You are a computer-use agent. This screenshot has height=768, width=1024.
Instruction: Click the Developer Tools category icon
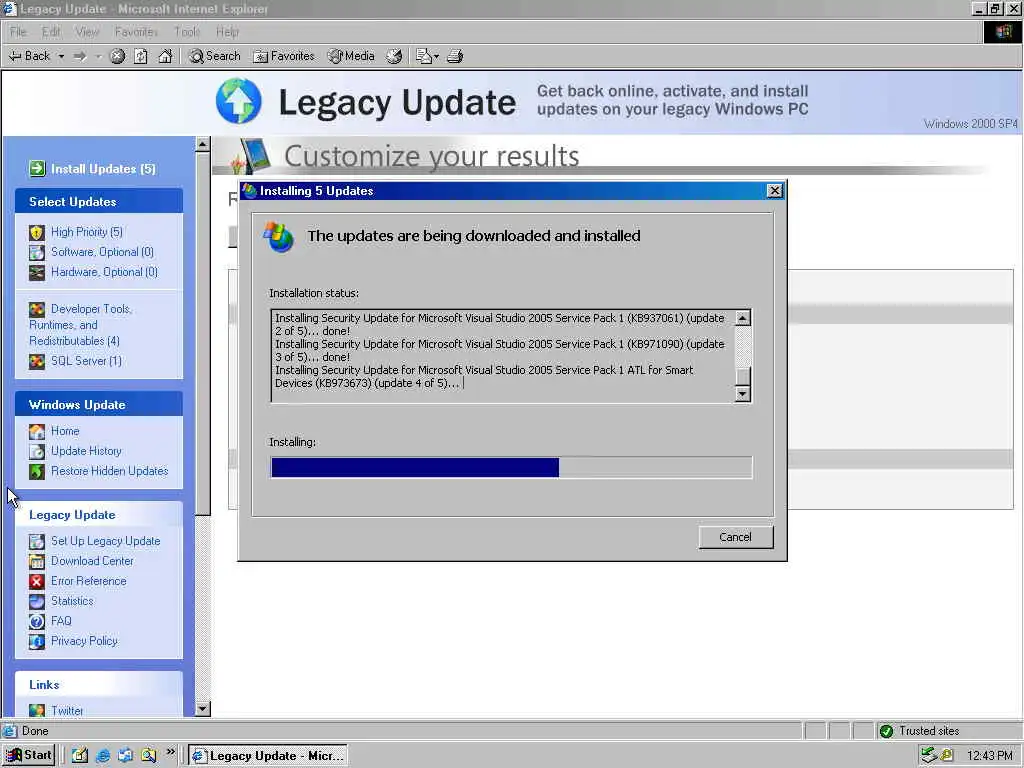pyautogui.click(x=37, y=309)
